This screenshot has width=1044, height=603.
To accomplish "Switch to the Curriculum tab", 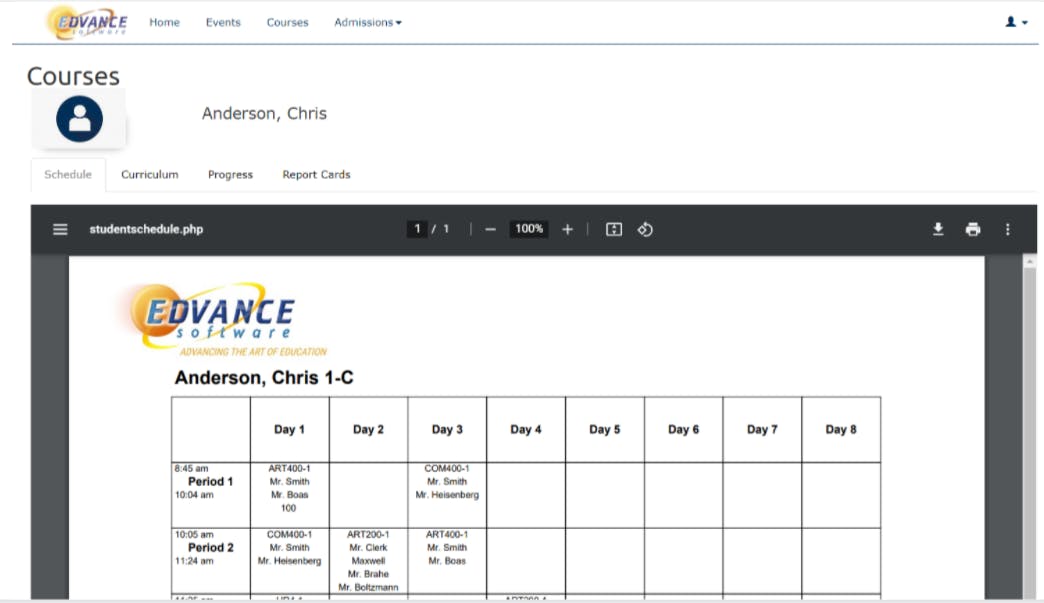I will coord(150,174).
